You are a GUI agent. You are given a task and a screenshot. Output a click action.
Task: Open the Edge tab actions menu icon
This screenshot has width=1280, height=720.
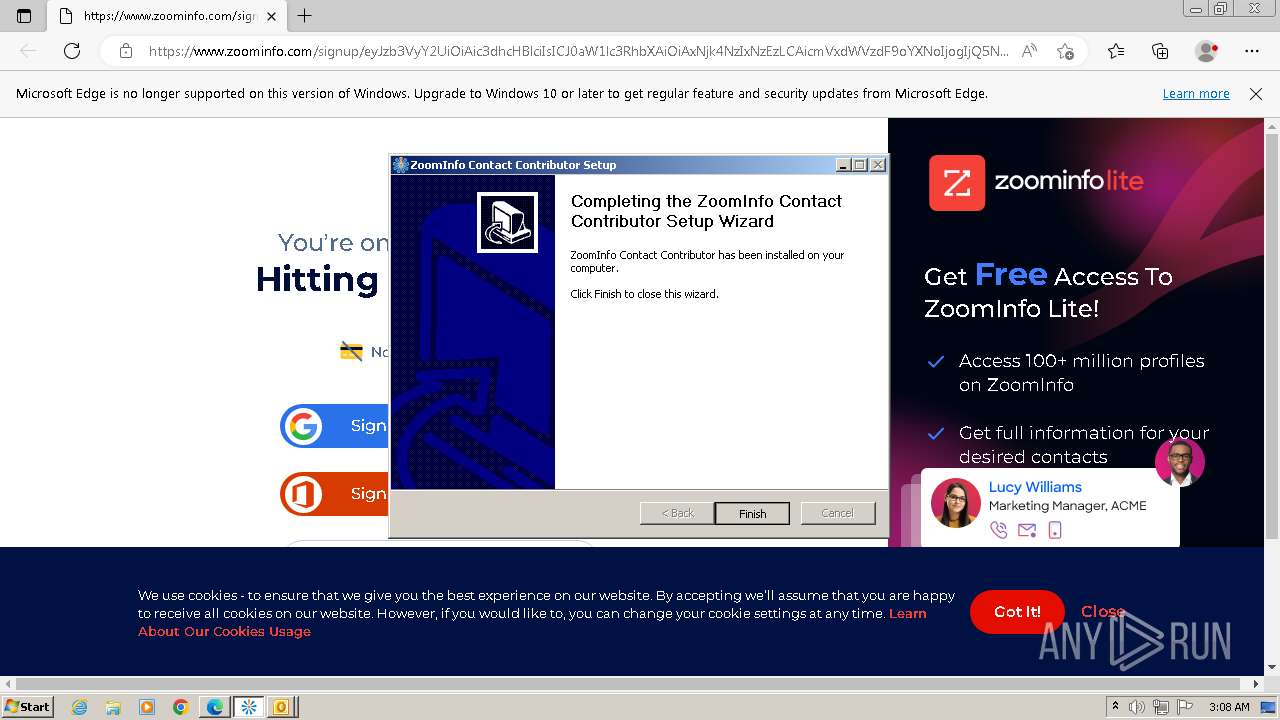click(x=24, y=16)
